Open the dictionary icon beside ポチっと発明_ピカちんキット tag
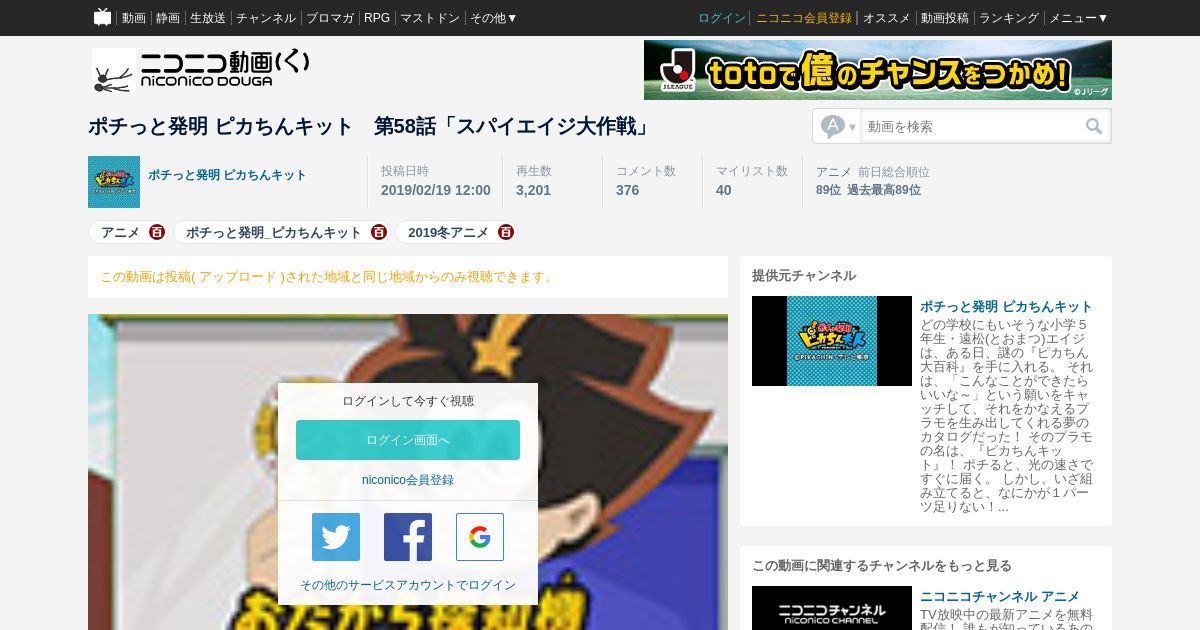The height and width of the screenshot is (630, 1200). [x=379, y=232]
